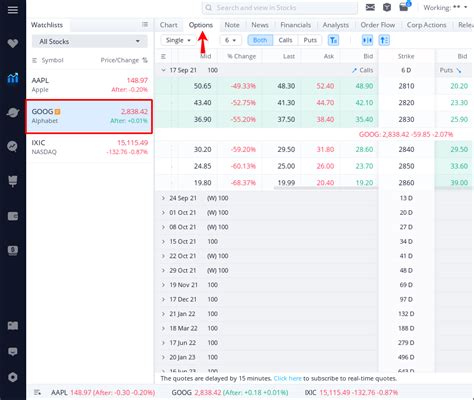Viewport: 474px width, 400px height.
Task: Open the All Stocks watchlist dropdown
Action: [89, 42]
